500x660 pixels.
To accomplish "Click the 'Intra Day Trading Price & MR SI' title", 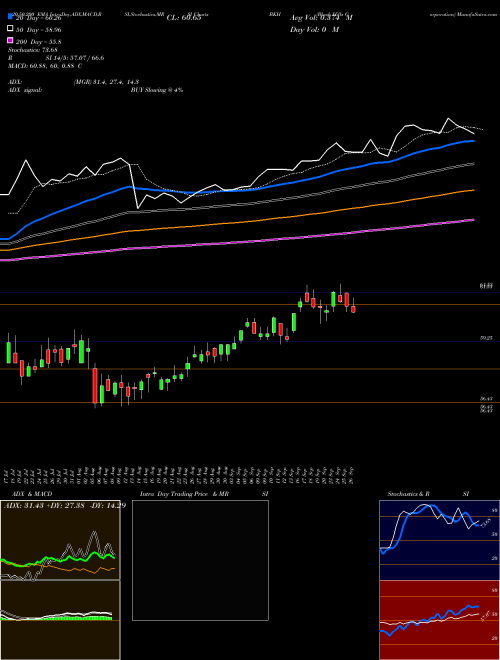I will pos(204,494).
